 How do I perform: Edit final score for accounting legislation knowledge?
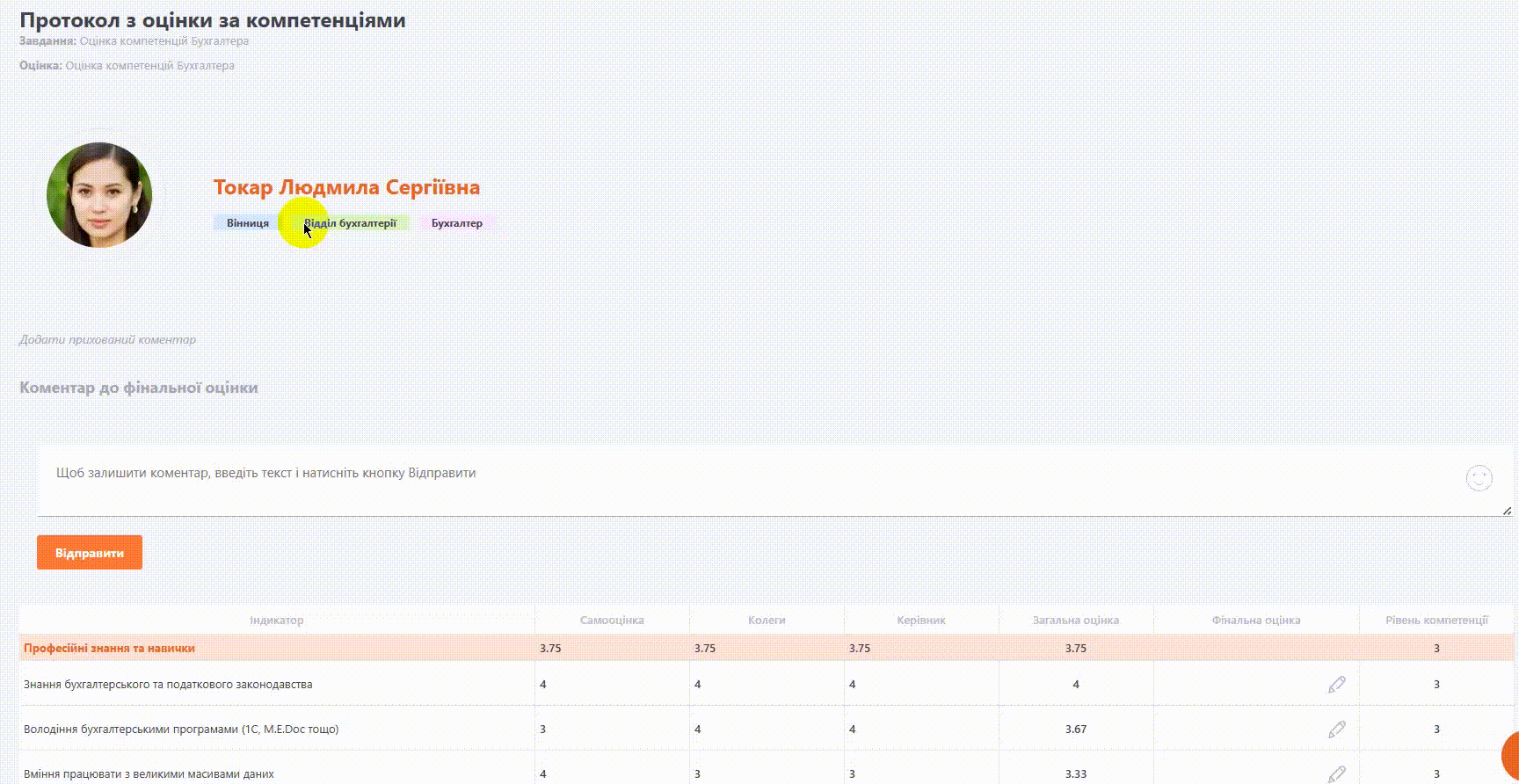click(x=1336, y=685)
